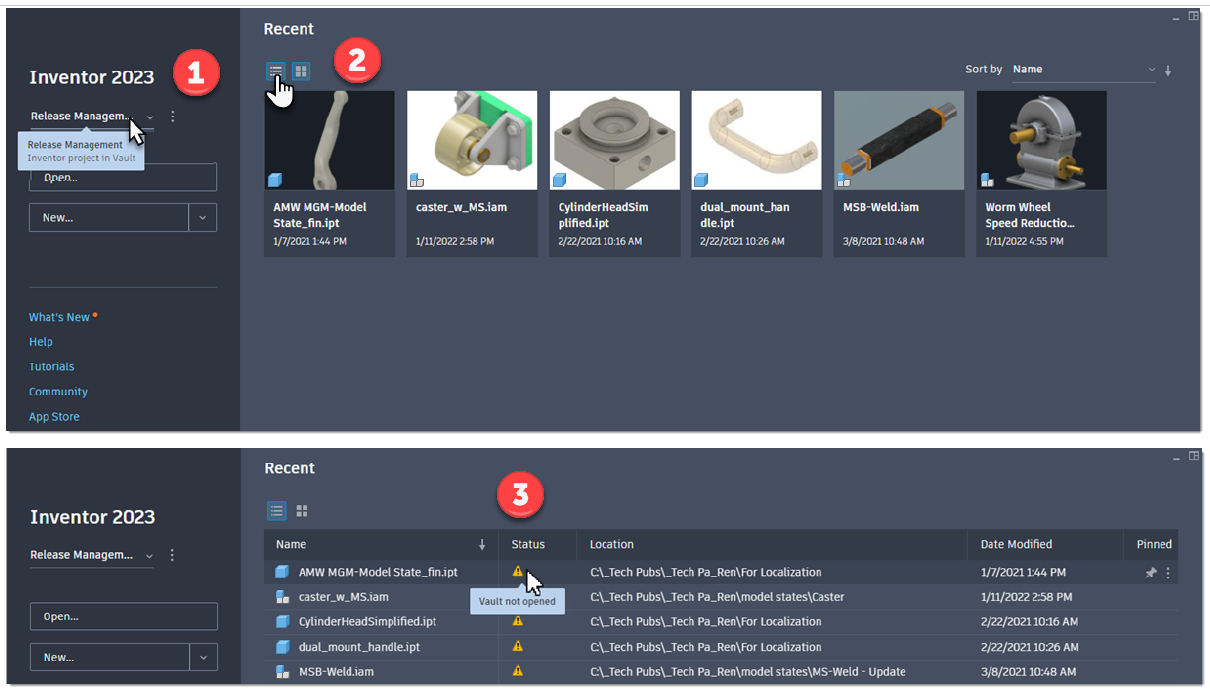Image resolution: width=1210 pixels, height=697 pixels.
Task: Click part icon beside CylinderHeadSimplified.ipt row
Action: click(283, 622)
